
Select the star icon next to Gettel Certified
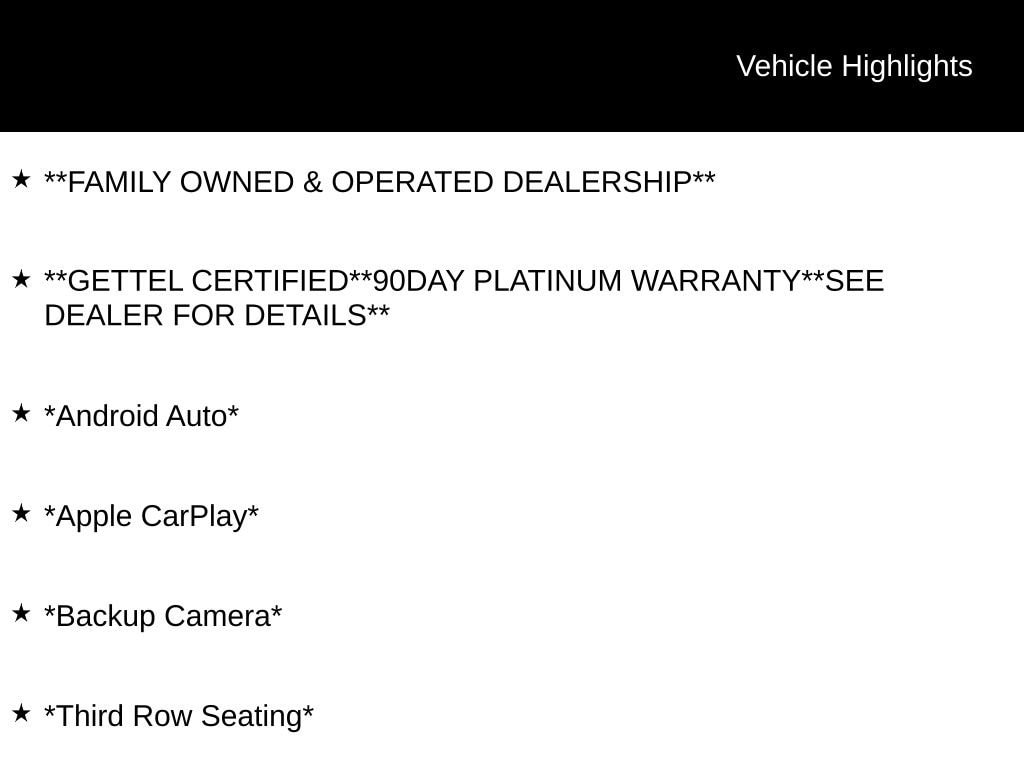point(21,279)
